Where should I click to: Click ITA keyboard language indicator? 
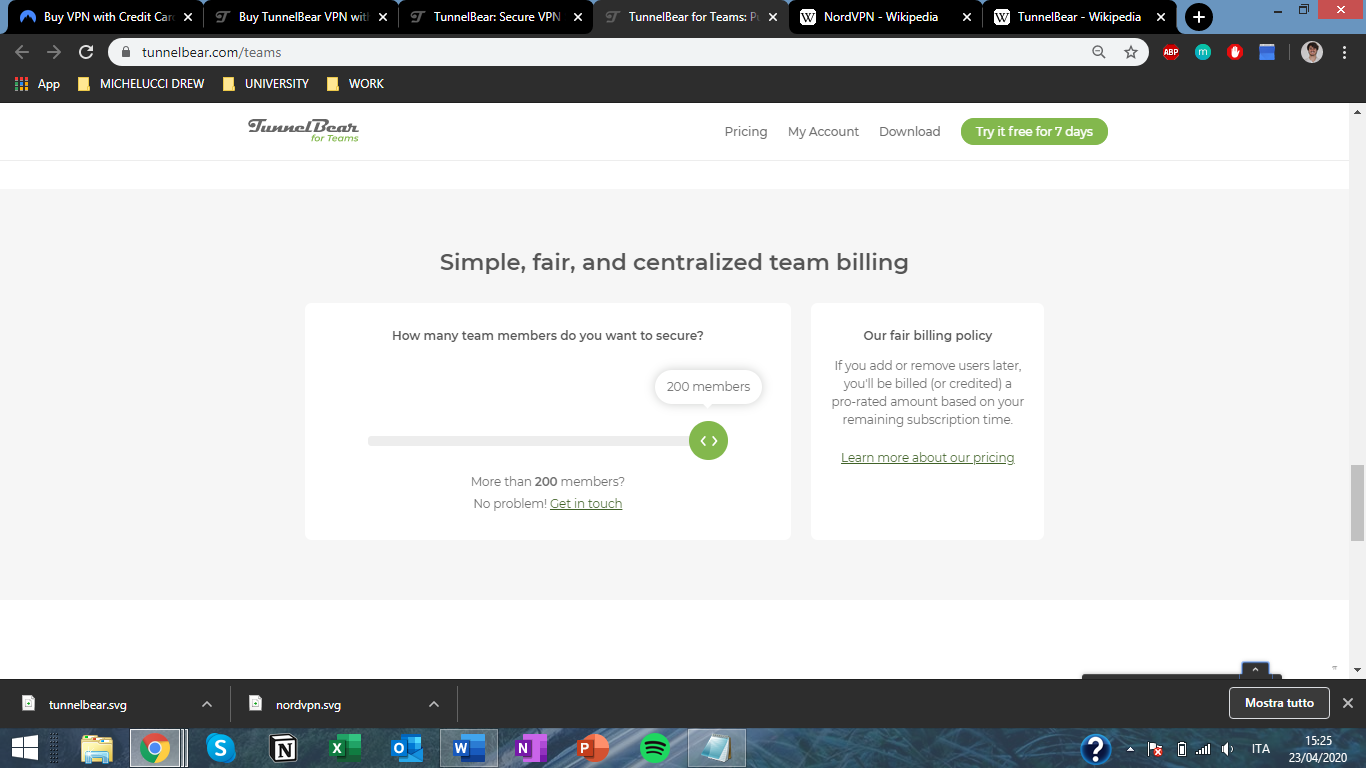tap(1261, 749)
